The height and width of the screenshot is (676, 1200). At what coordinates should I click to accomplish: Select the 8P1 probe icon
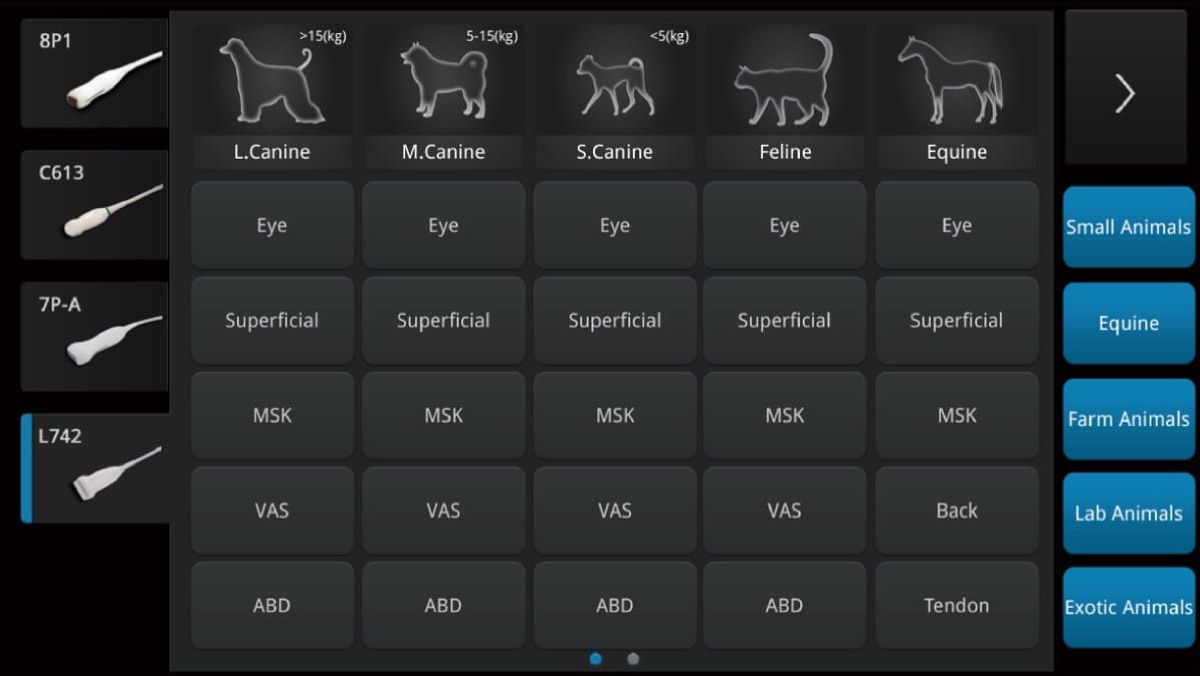pos(95,73)
